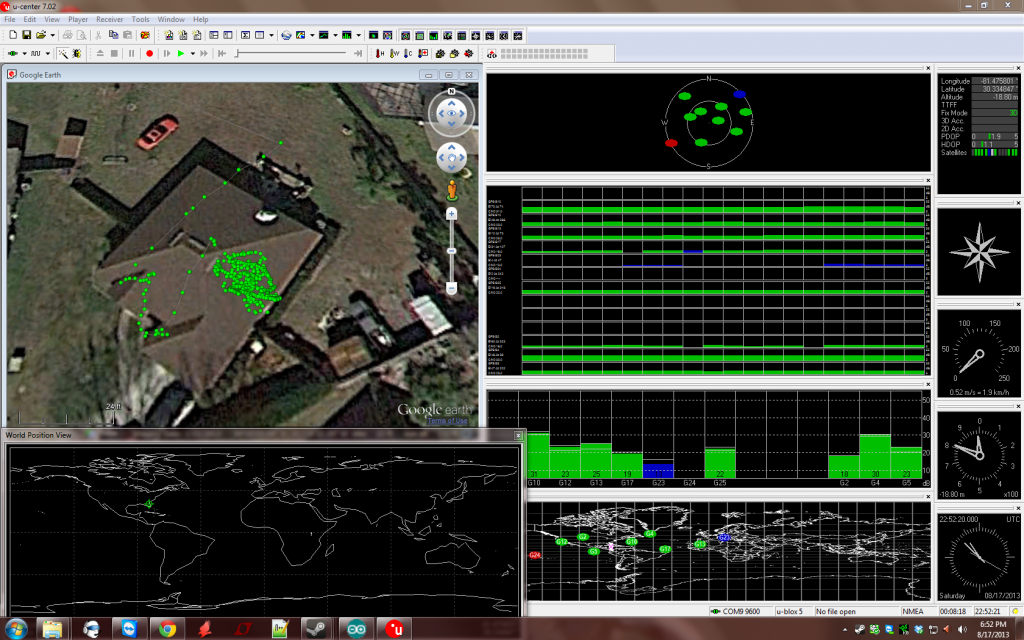Click the red Record button in player toolbar
The image size is (1024, 640).
click(149, 53)
